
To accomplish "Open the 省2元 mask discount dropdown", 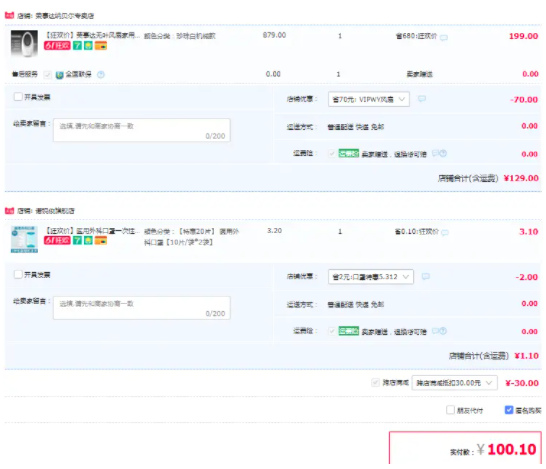I will coord(371,277).
